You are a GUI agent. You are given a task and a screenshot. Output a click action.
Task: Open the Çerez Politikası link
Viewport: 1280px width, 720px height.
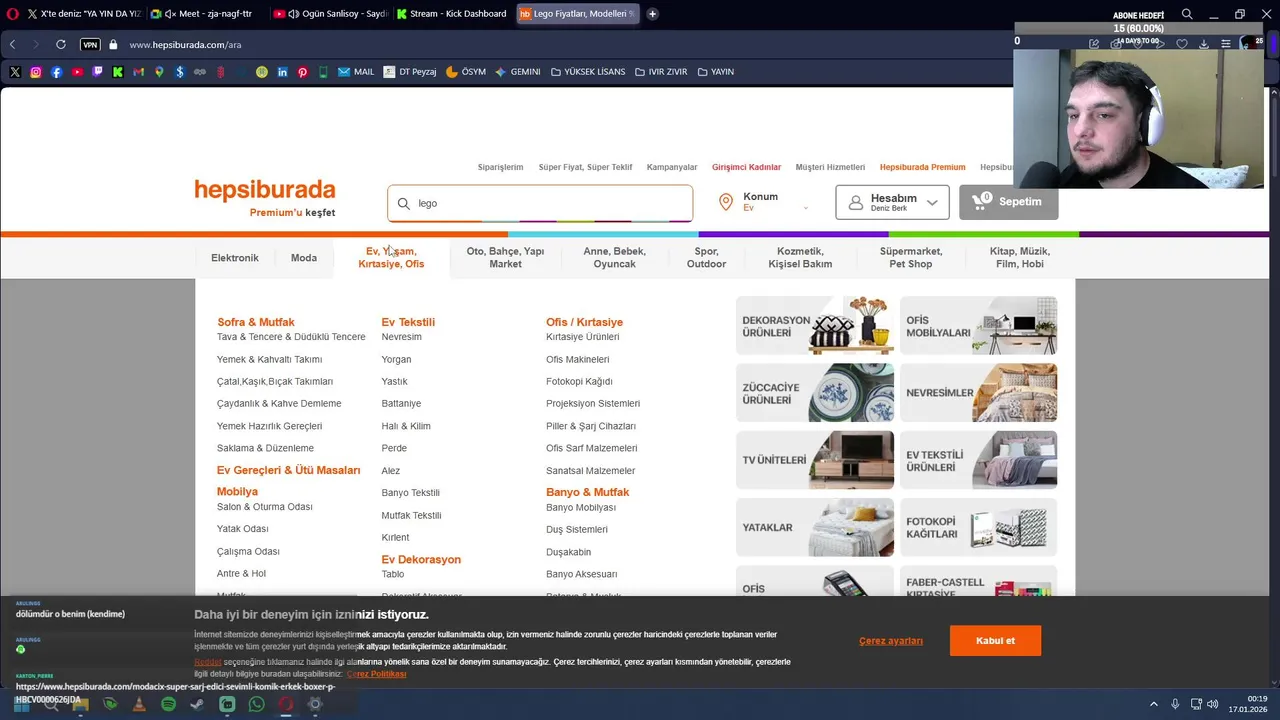click(x=376, y=674)
